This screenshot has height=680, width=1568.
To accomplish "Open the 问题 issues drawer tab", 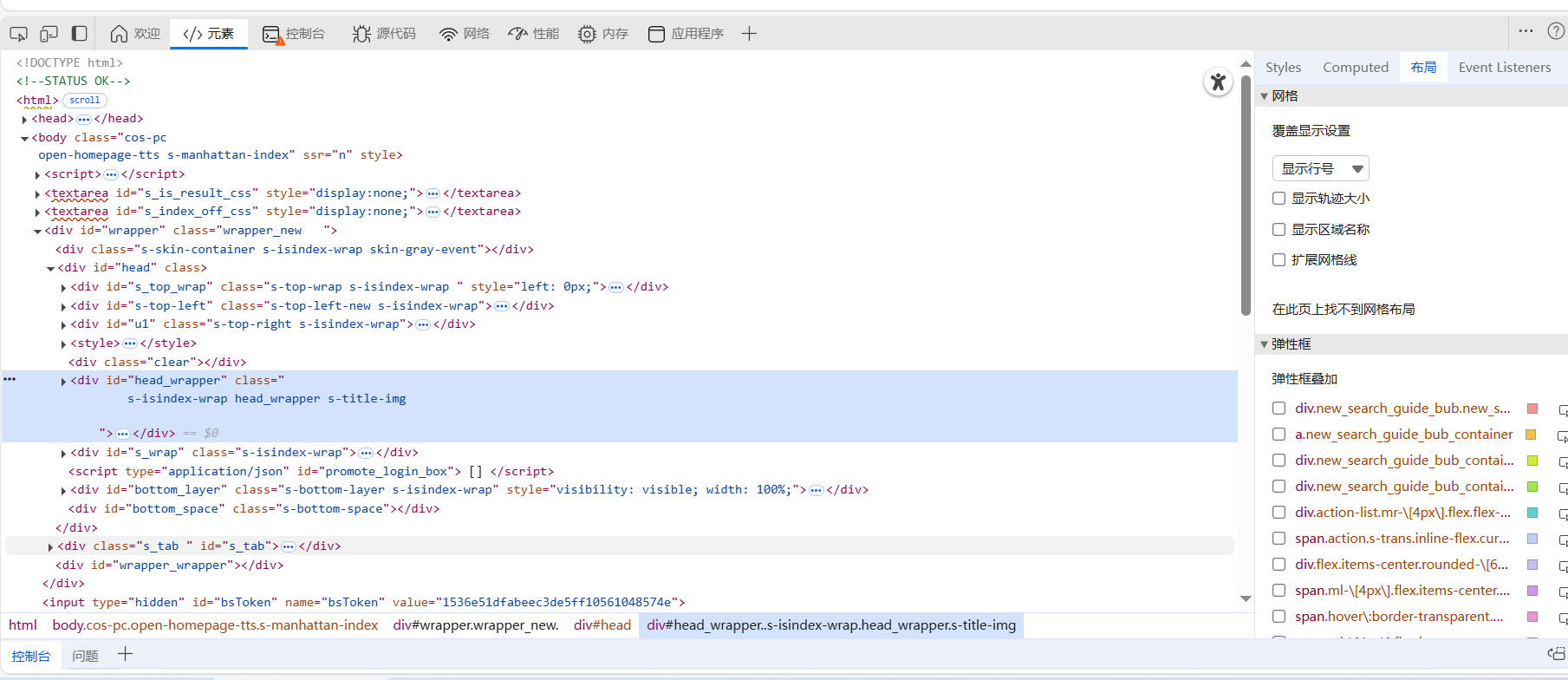I will (x=85, y=656).
